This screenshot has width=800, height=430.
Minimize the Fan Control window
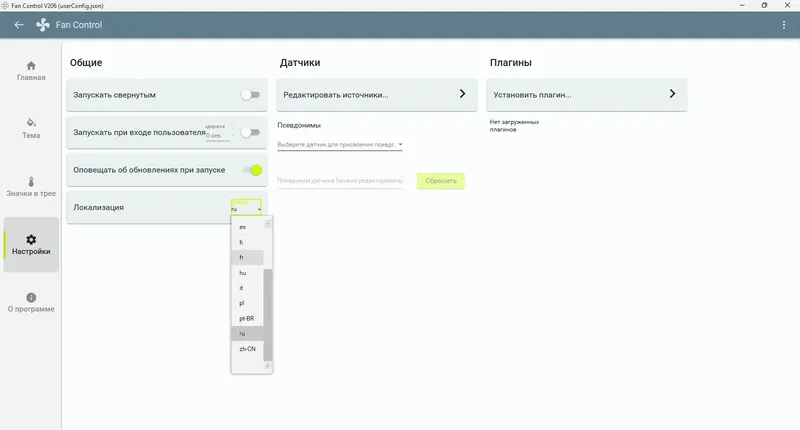[742, 5]
